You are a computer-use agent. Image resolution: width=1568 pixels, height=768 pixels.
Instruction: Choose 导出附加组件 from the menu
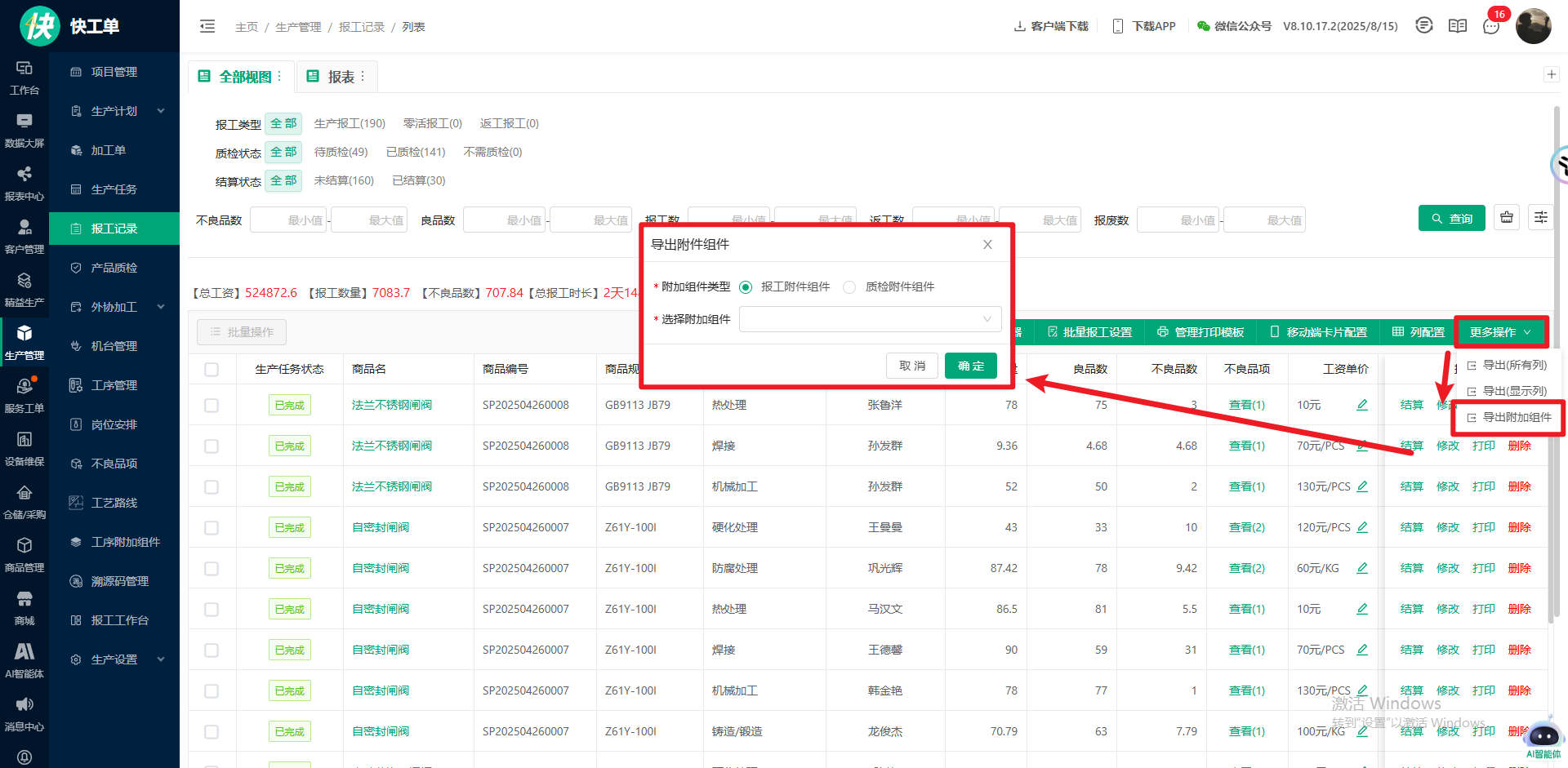point(1517,417)
